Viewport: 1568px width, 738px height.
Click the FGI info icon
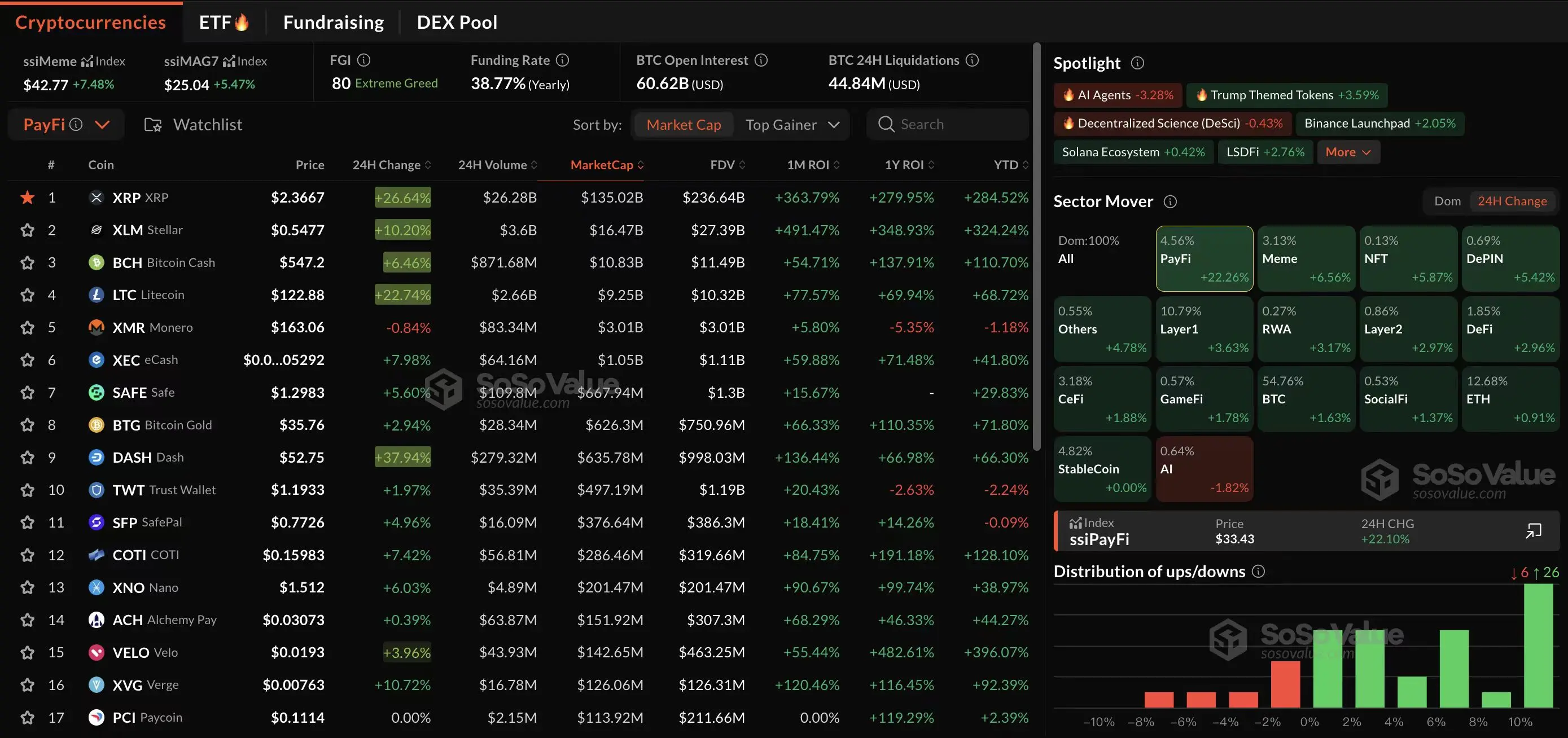point(363,60)
